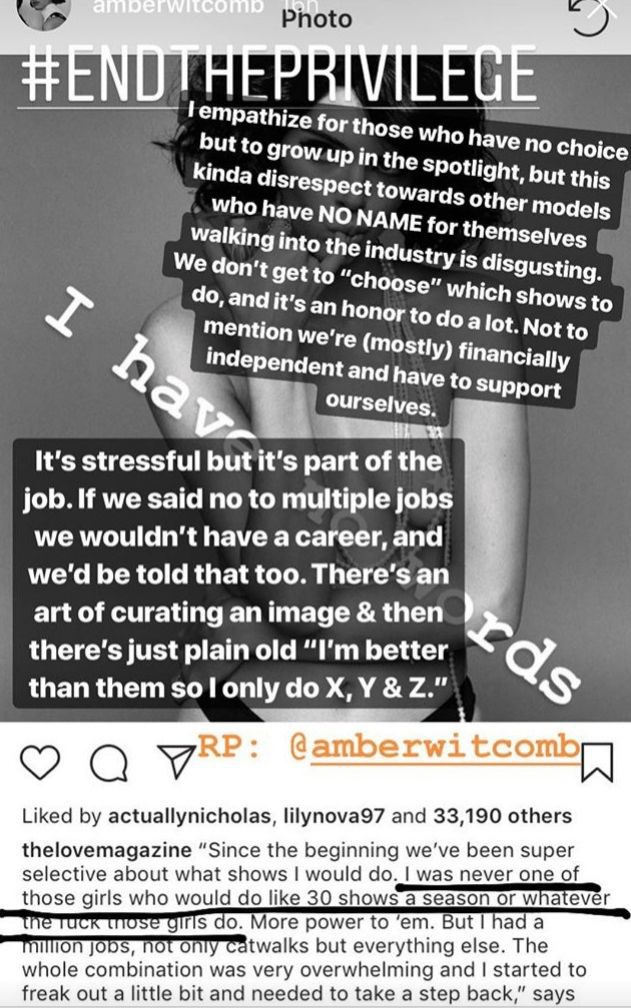Share the post via paper plane icon
Screen dimensions: 631x1008
coord(175,762)
